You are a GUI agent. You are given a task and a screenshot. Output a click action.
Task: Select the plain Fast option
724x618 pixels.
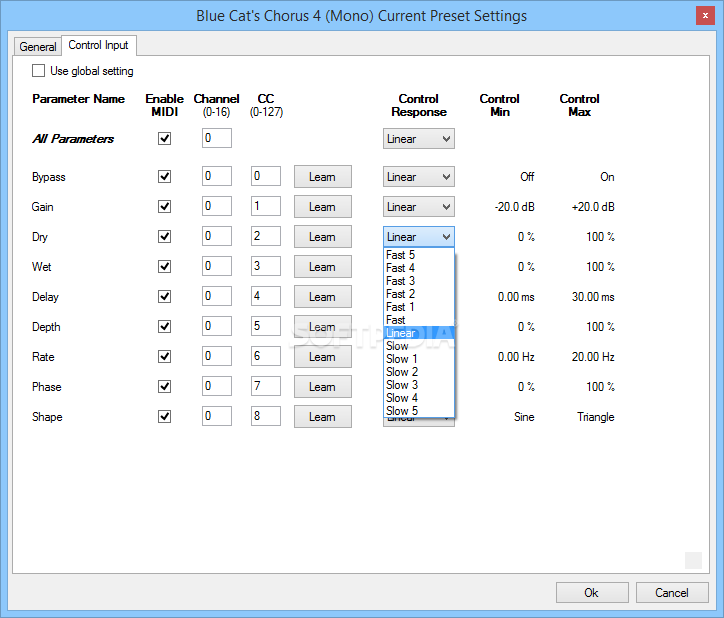point(419,320)
